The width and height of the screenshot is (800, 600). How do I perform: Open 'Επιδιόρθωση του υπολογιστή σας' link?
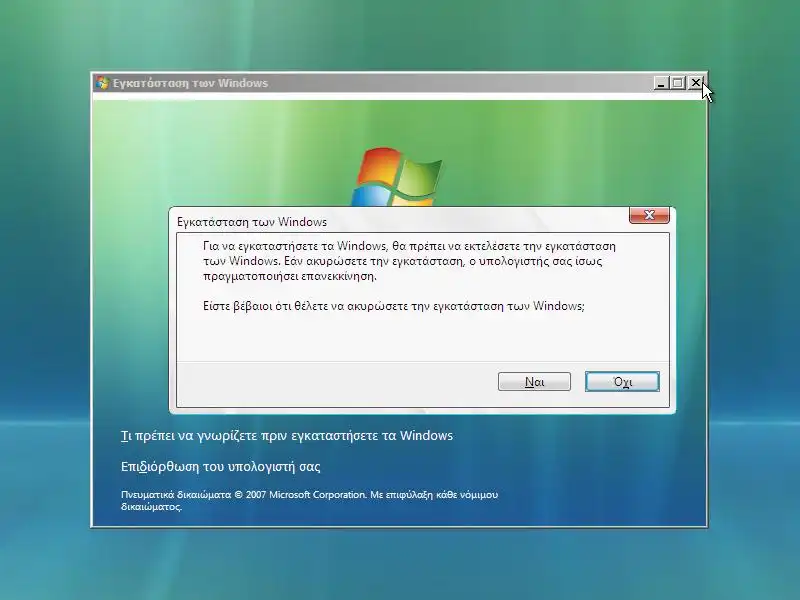(220, 467)
